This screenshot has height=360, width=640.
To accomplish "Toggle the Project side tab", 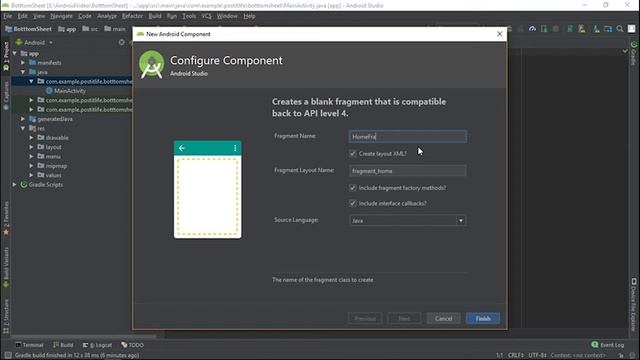I will pyautogui.click(x=6, y=56).
